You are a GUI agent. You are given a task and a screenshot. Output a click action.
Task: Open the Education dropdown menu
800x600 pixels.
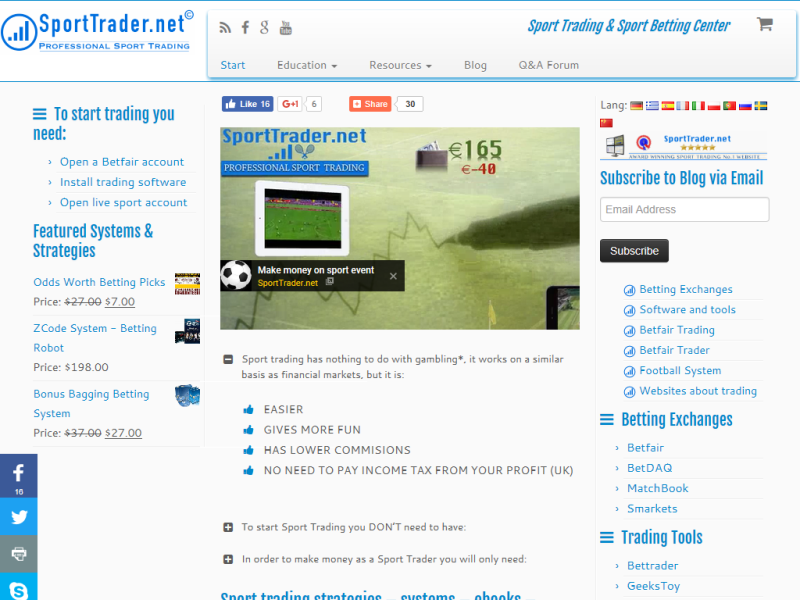pos(307,65)
